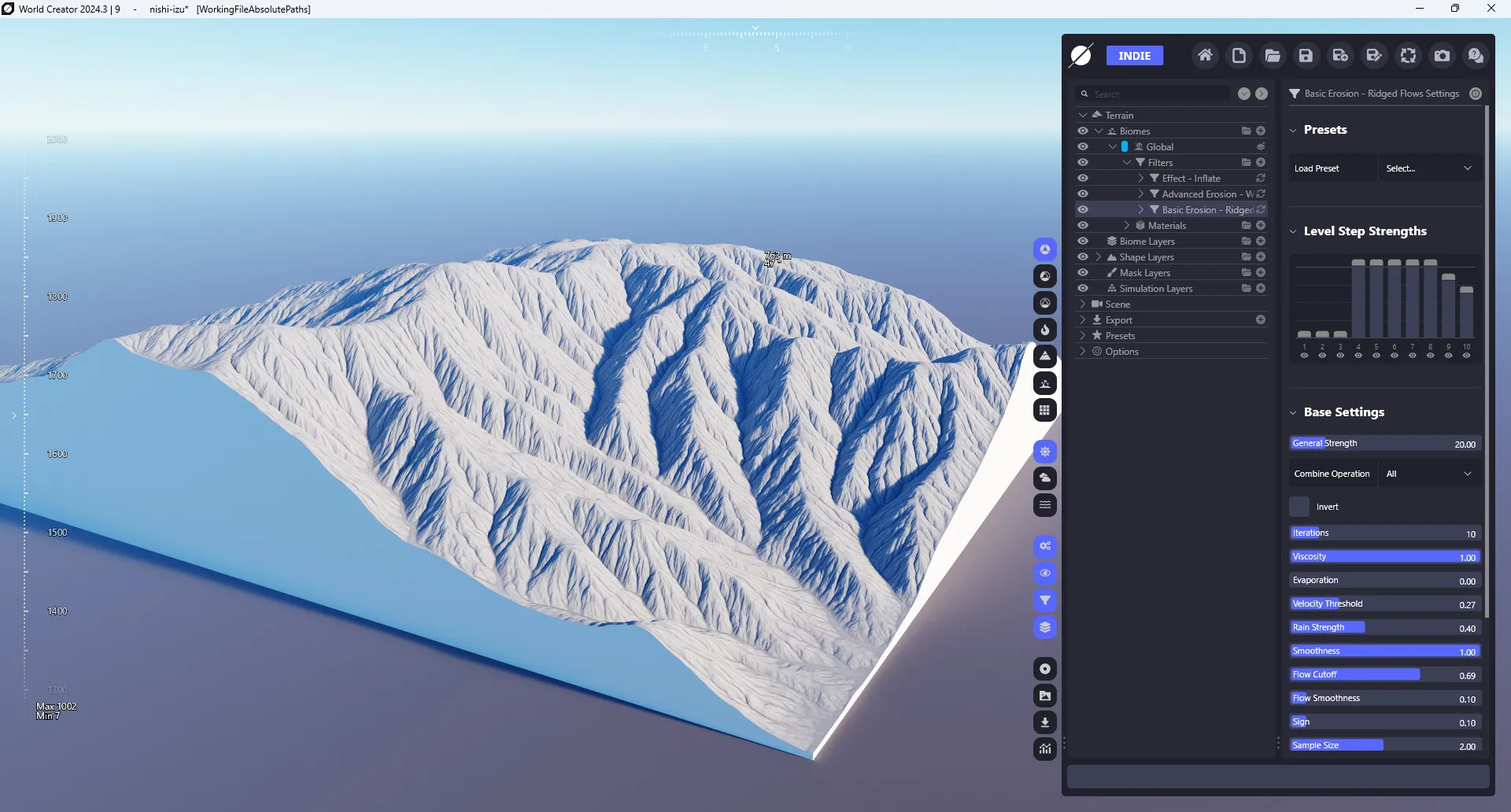Click the Home icon in top toolbar
This screenshot has width=1511, height=812.
1205,56
